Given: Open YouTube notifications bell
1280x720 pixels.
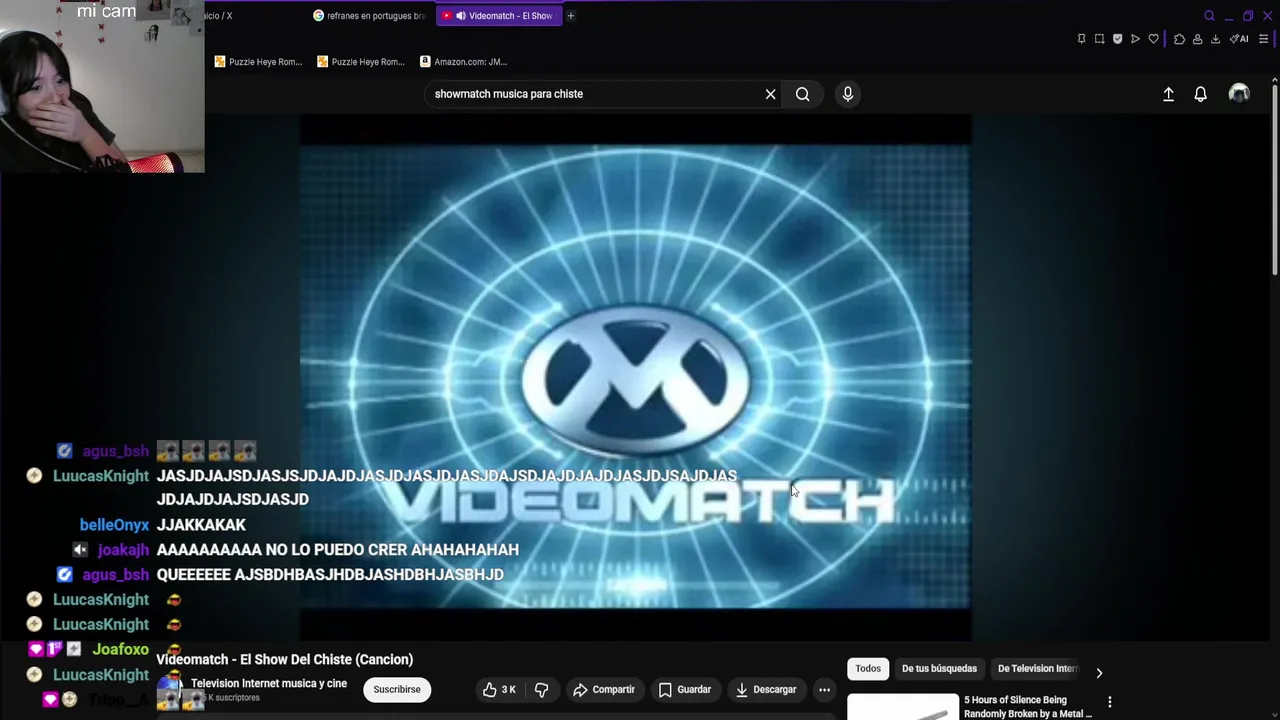Looking at the screenshot, I should click(1200, 94).
